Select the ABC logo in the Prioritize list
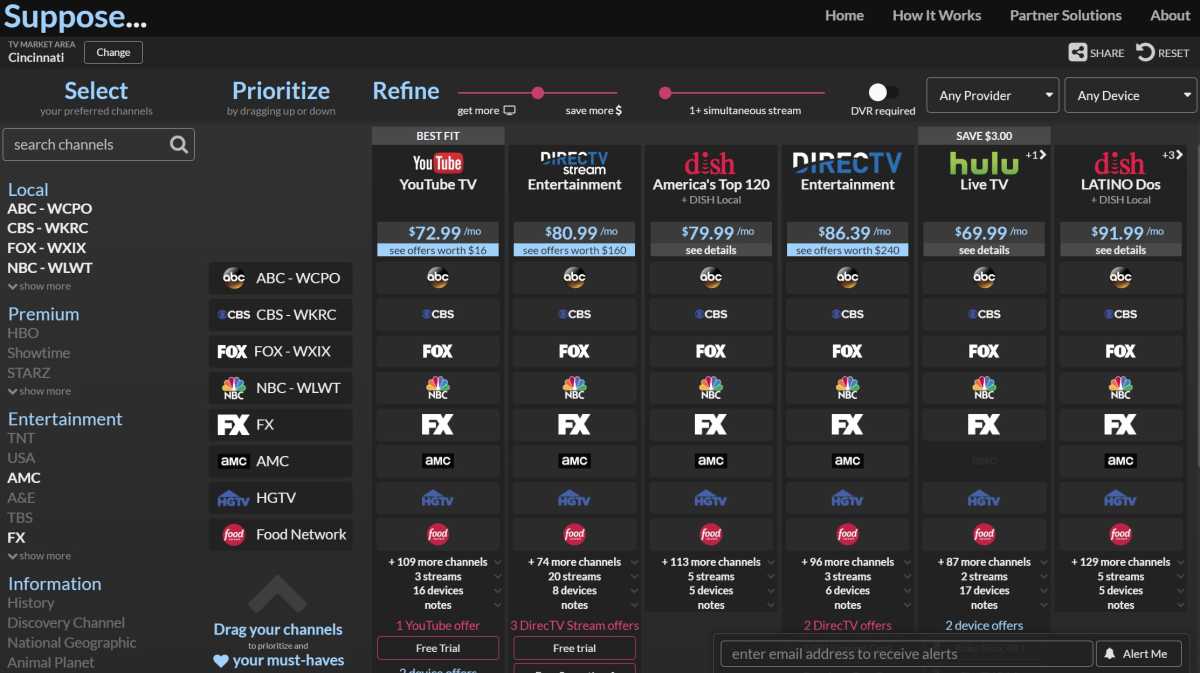Viewport: 1200px width, 673px height. coord(233,278)
